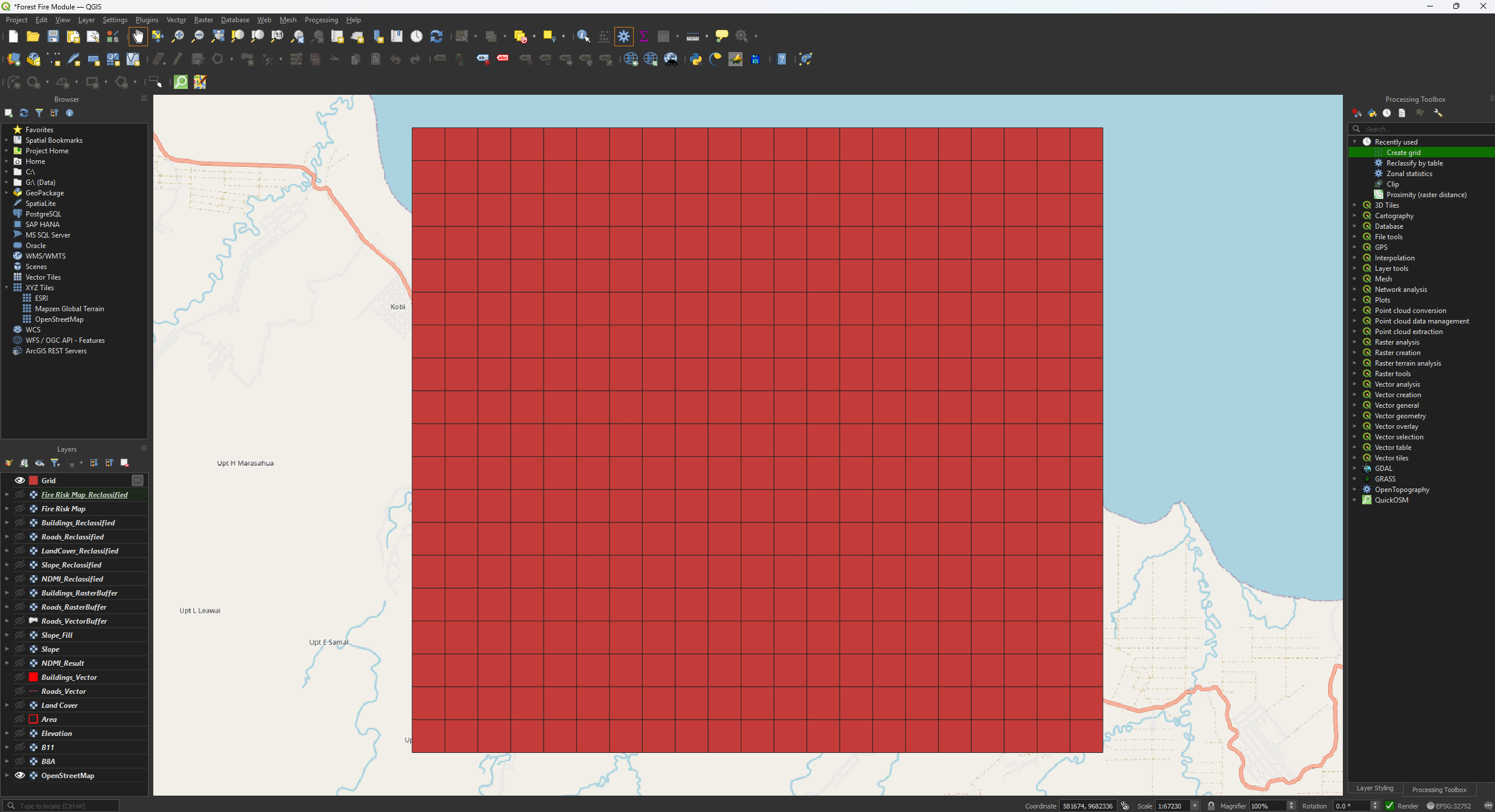Click the Refresh map canvas icon
This screenshot has width=1495, height=812.
436,36
